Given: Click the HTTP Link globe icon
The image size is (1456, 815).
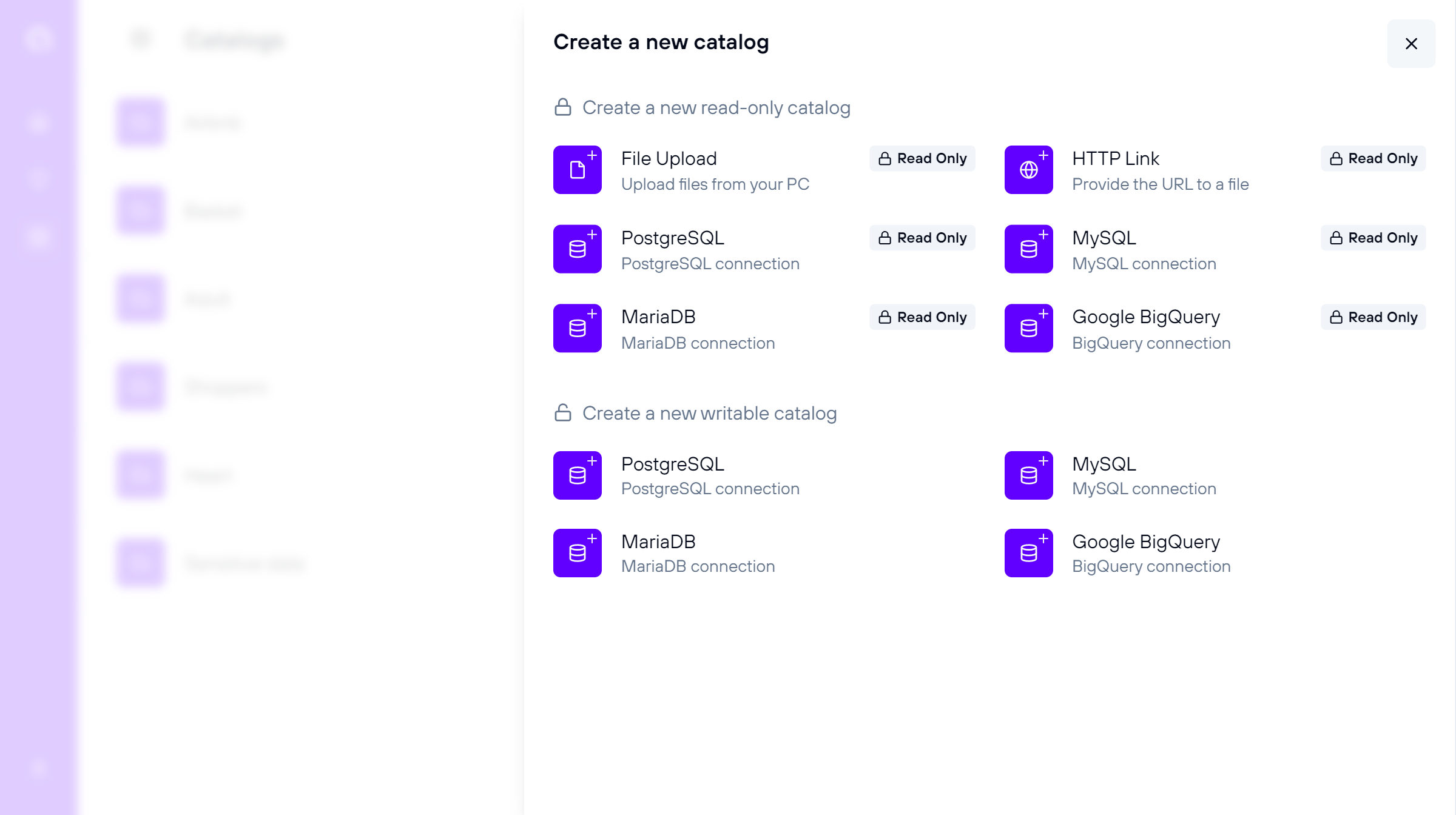Looking at the screenshot, I should coord(1028,170).
